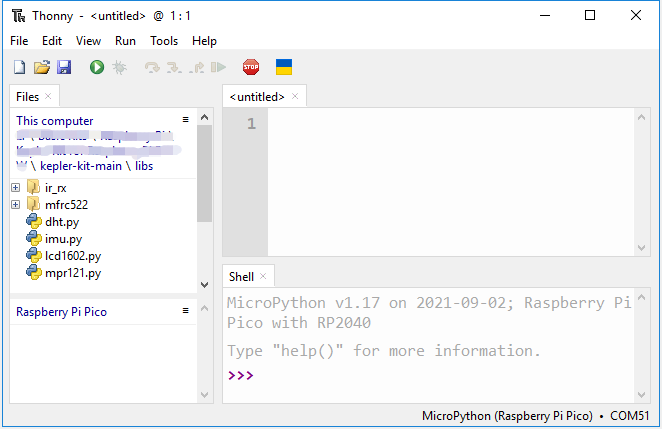Viewport: 662px width, 429px height.
Task: Select the dht.py file name
Action: pyautogui.click(x=62, y=222)
